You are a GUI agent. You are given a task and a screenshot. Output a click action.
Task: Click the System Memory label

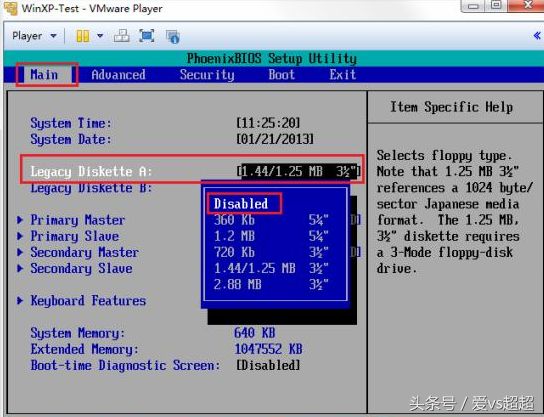click(x=77, y=333)
